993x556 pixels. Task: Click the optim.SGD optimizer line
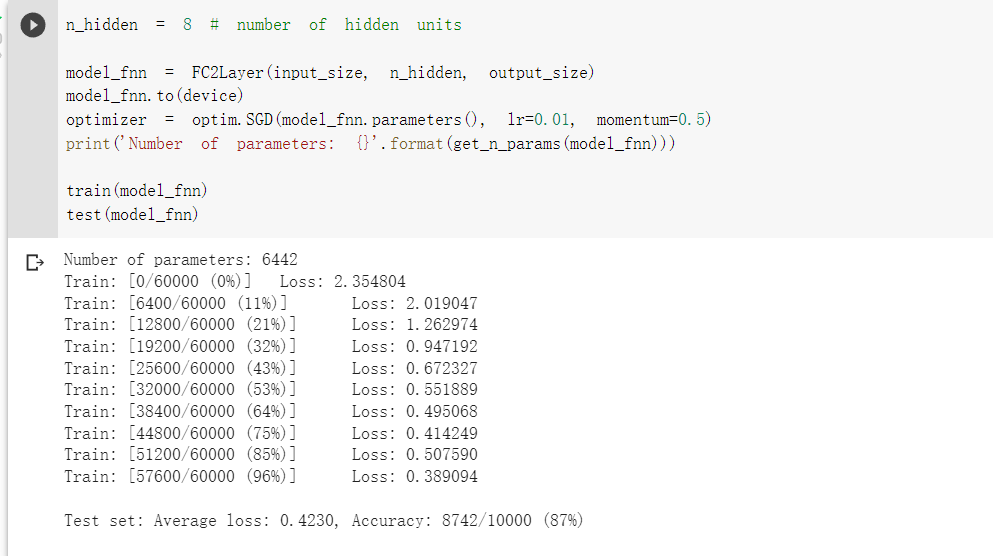388,120
